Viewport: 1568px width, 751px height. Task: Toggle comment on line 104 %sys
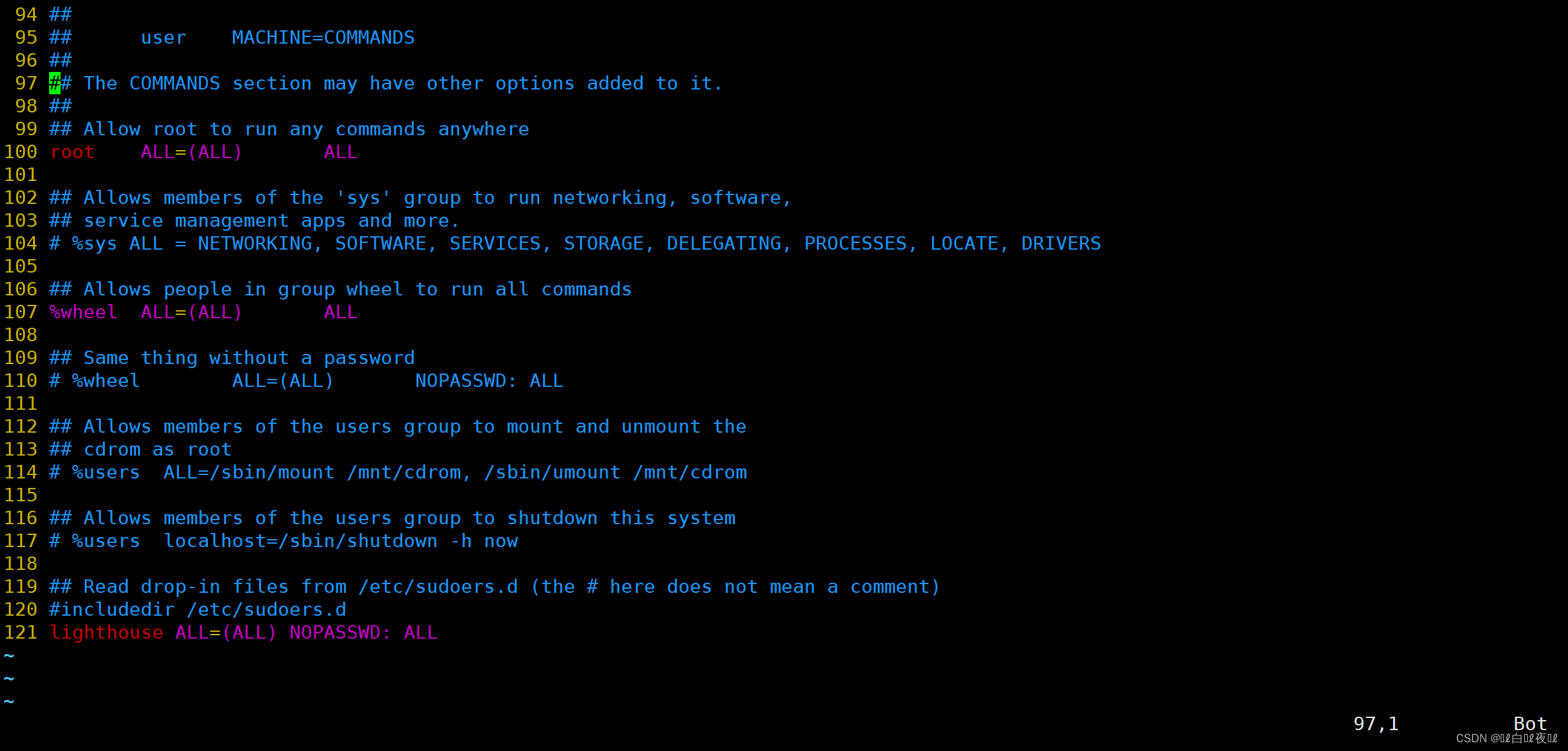(54, 243)
